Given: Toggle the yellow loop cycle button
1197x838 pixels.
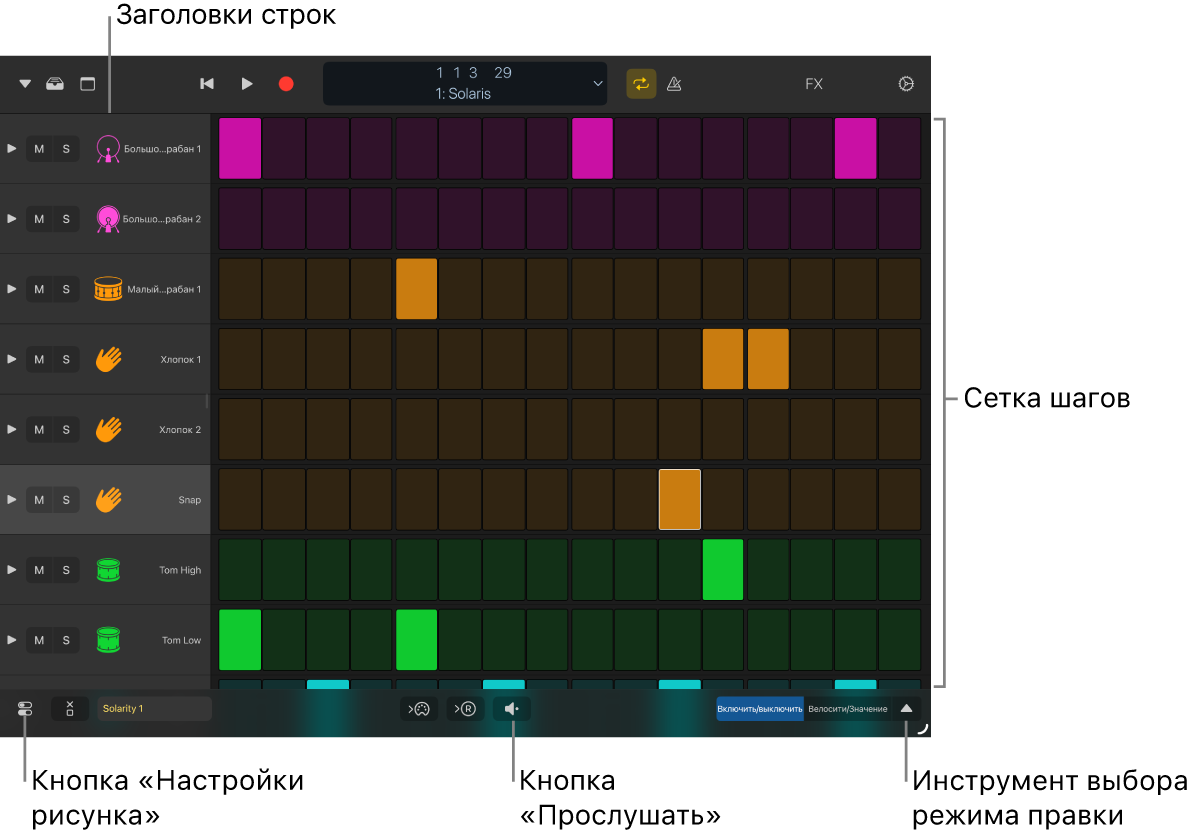Looking at the screenshot, I should pos(641,84).
